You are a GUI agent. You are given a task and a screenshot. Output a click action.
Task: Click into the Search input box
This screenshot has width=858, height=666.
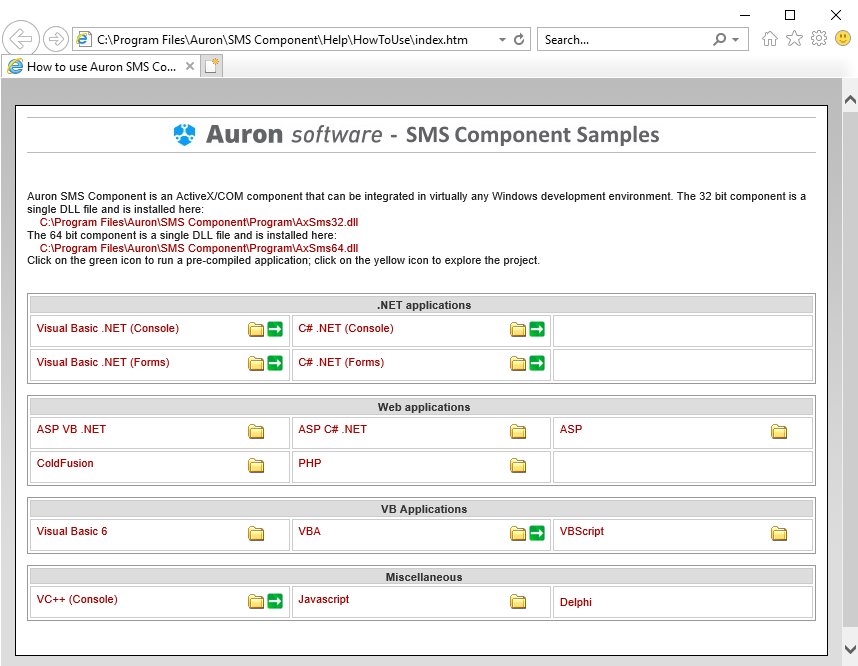pyautogui.click(x=620, y=40)
